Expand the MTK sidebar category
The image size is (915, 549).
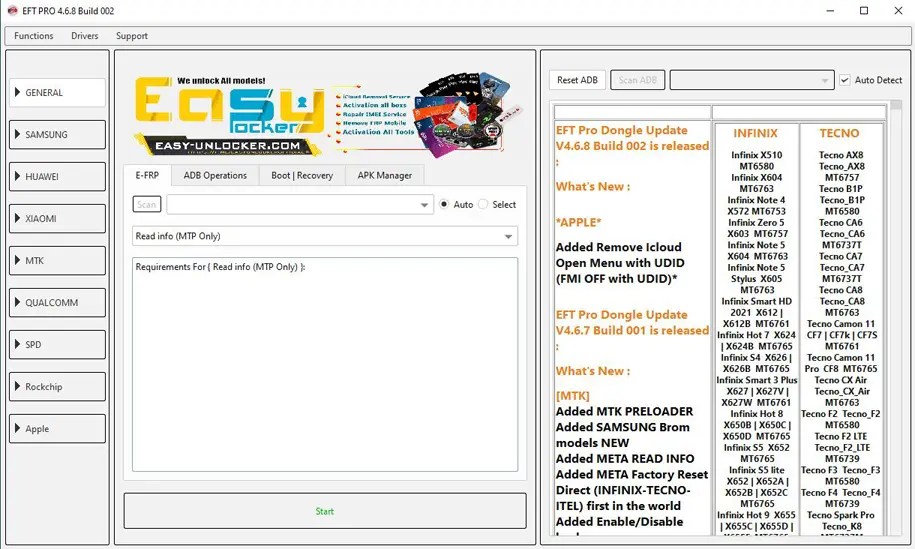click(x=57, y=260)
